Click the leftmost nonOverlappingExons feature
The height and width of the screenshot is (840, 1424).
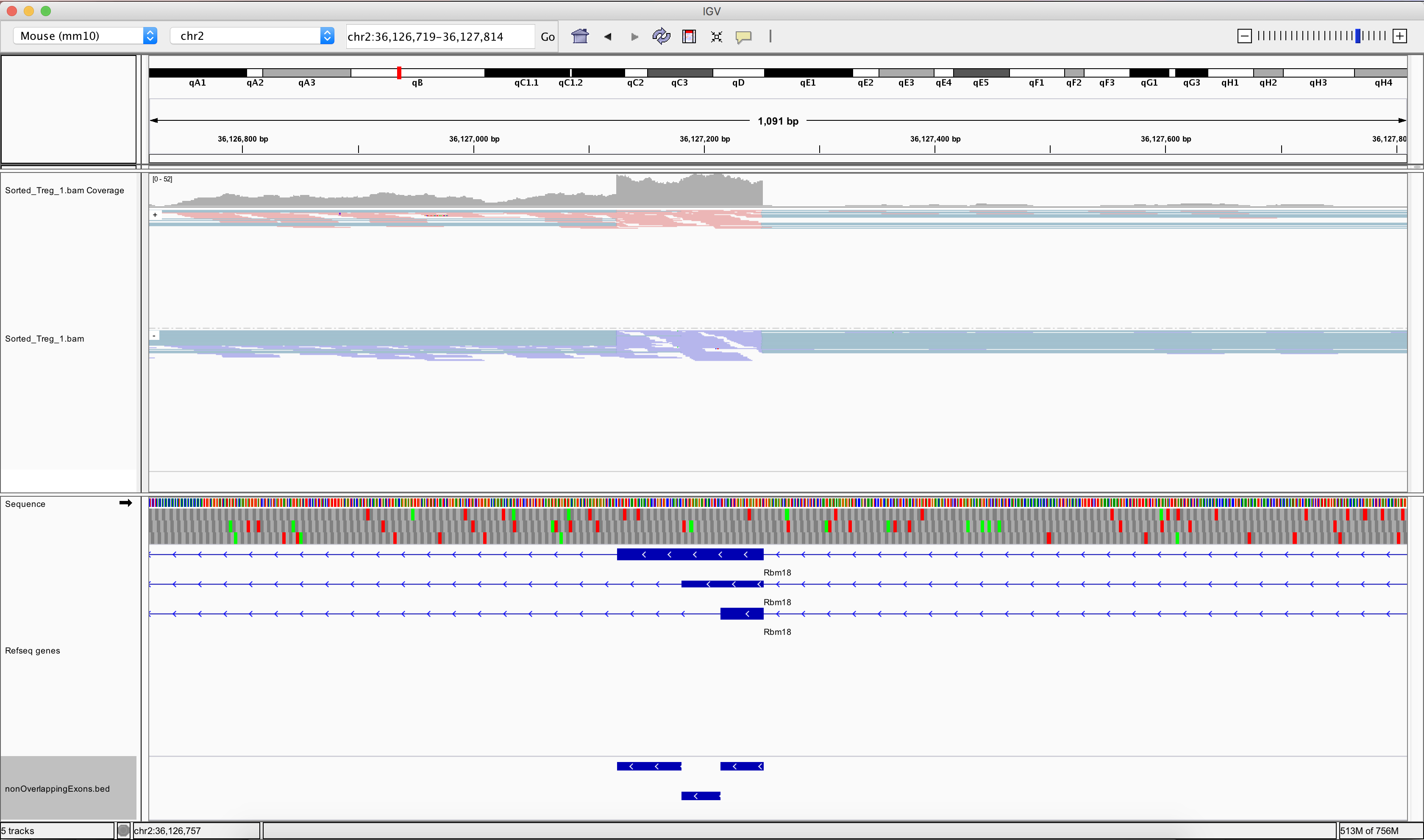pyautogui.click(x=649, y=766)
